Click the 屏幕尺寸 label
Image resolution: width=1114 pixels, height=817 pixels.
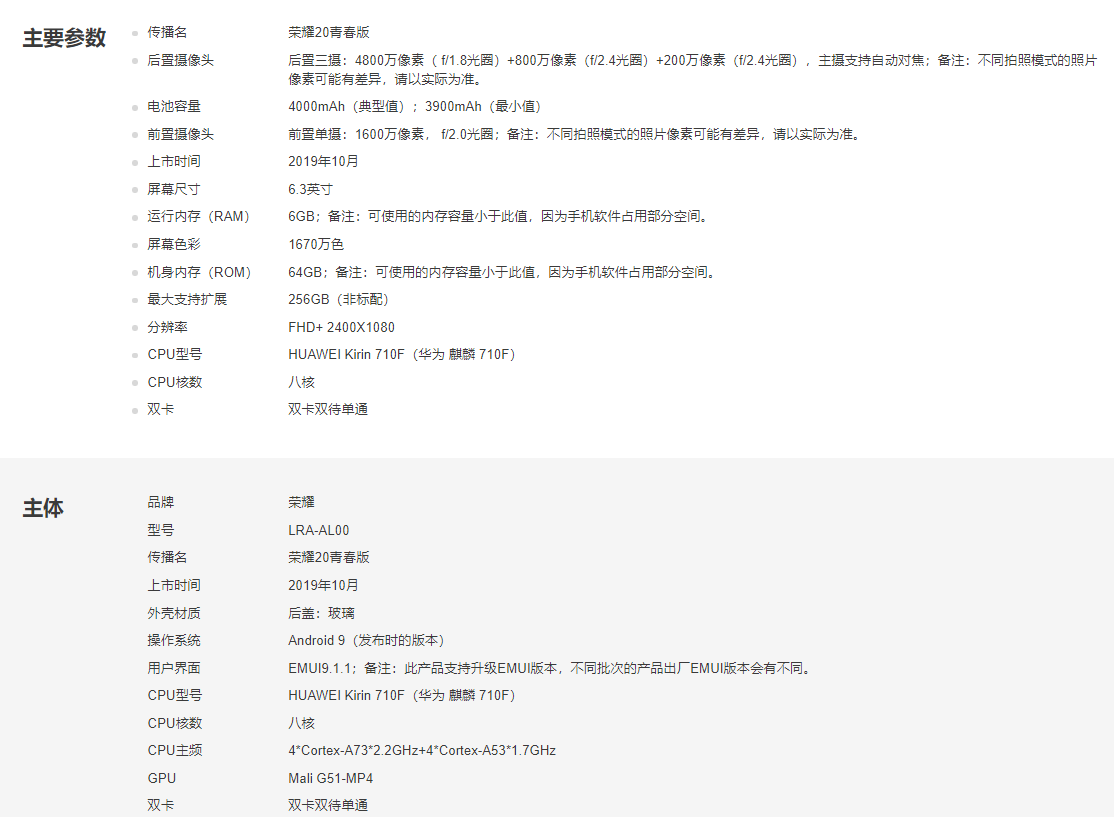[x=174, y=189]
